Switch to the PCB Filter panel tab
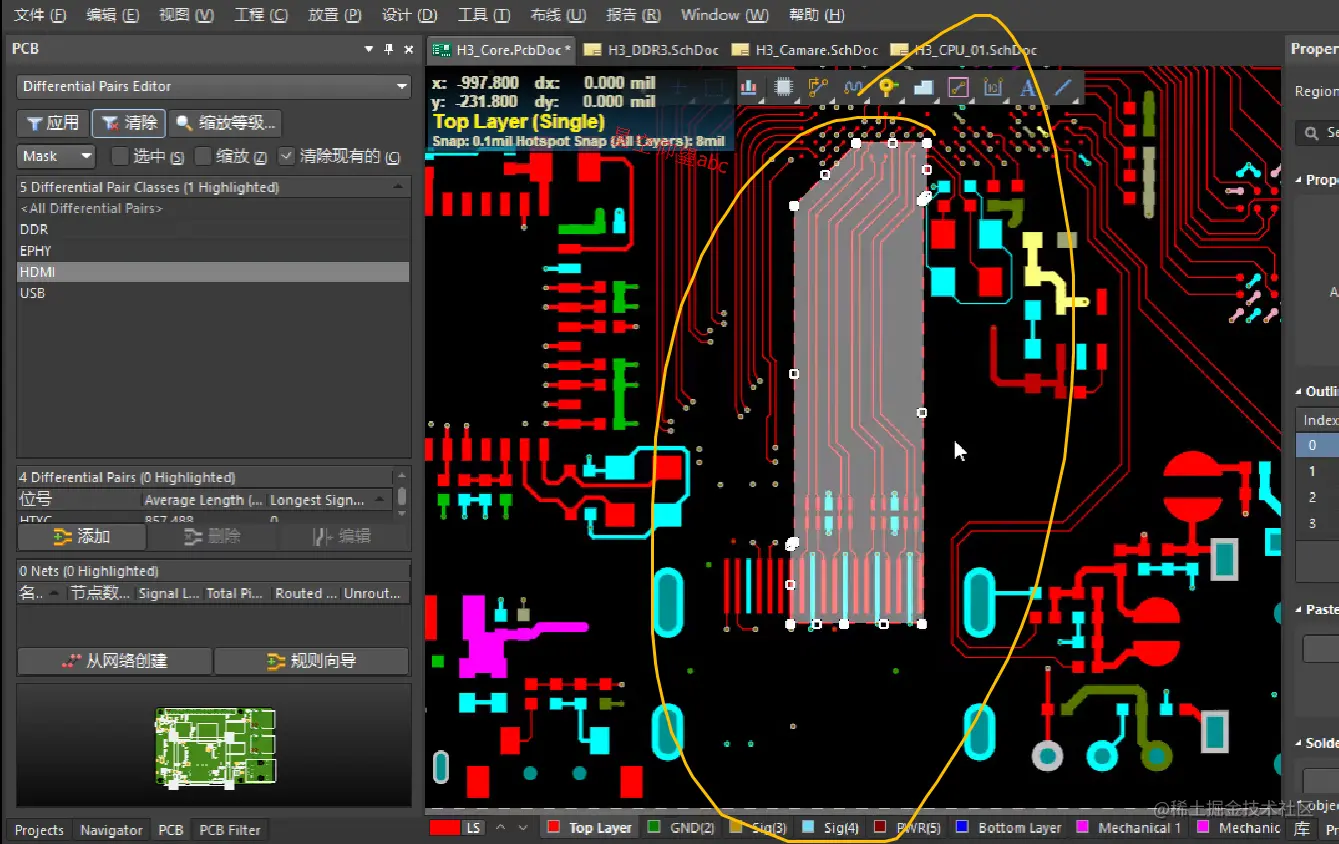This screenshot has height=844, width=1339. pos(230,830)
